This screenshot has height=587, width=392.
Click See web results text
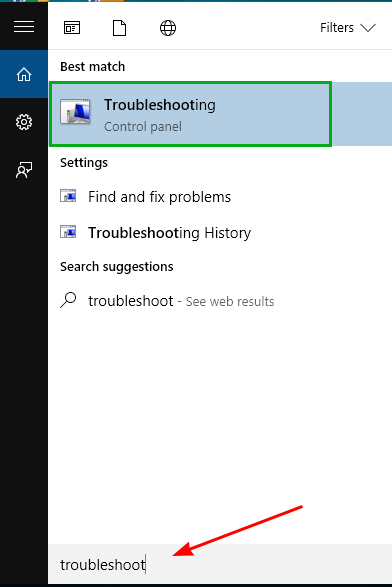(230, 302)
